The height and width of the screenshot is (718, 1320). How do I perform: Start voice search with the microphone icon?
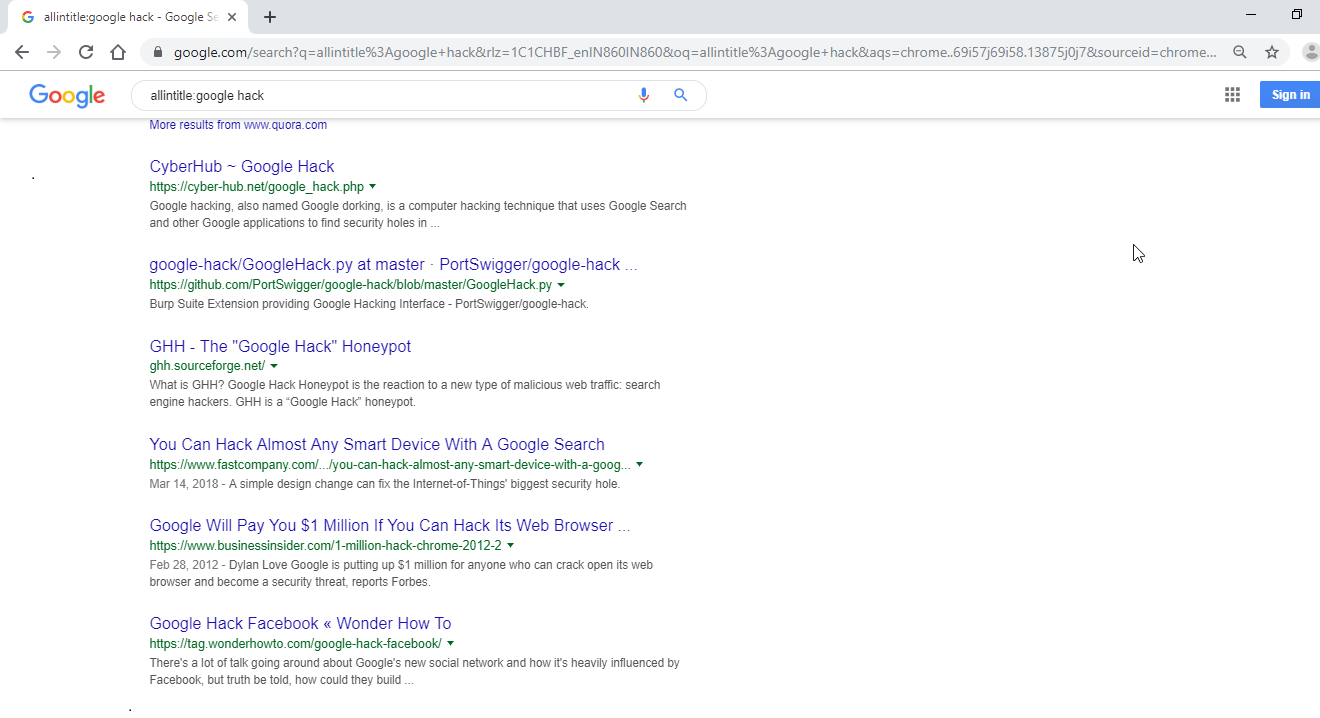click(644, 95)
